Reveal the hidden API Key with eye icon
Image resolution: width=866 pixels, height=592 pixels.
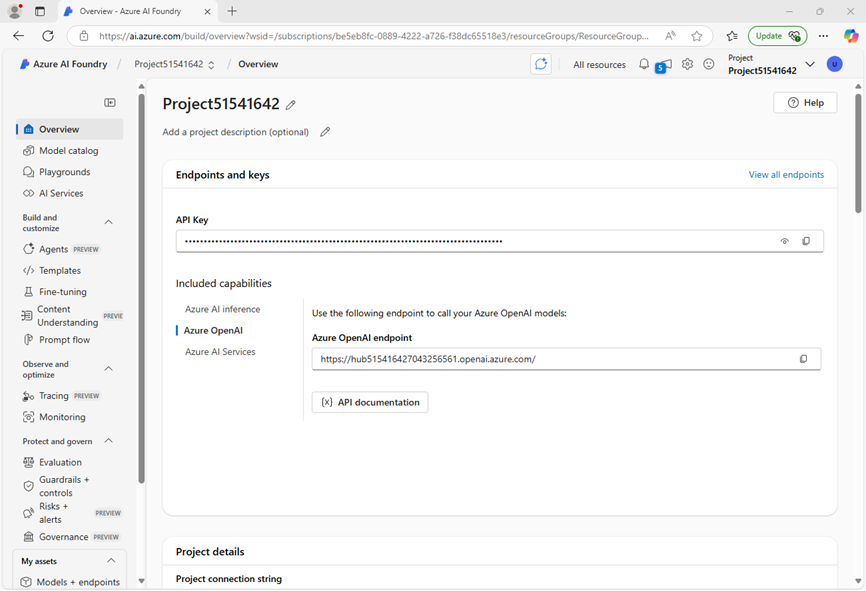(784, 241)
